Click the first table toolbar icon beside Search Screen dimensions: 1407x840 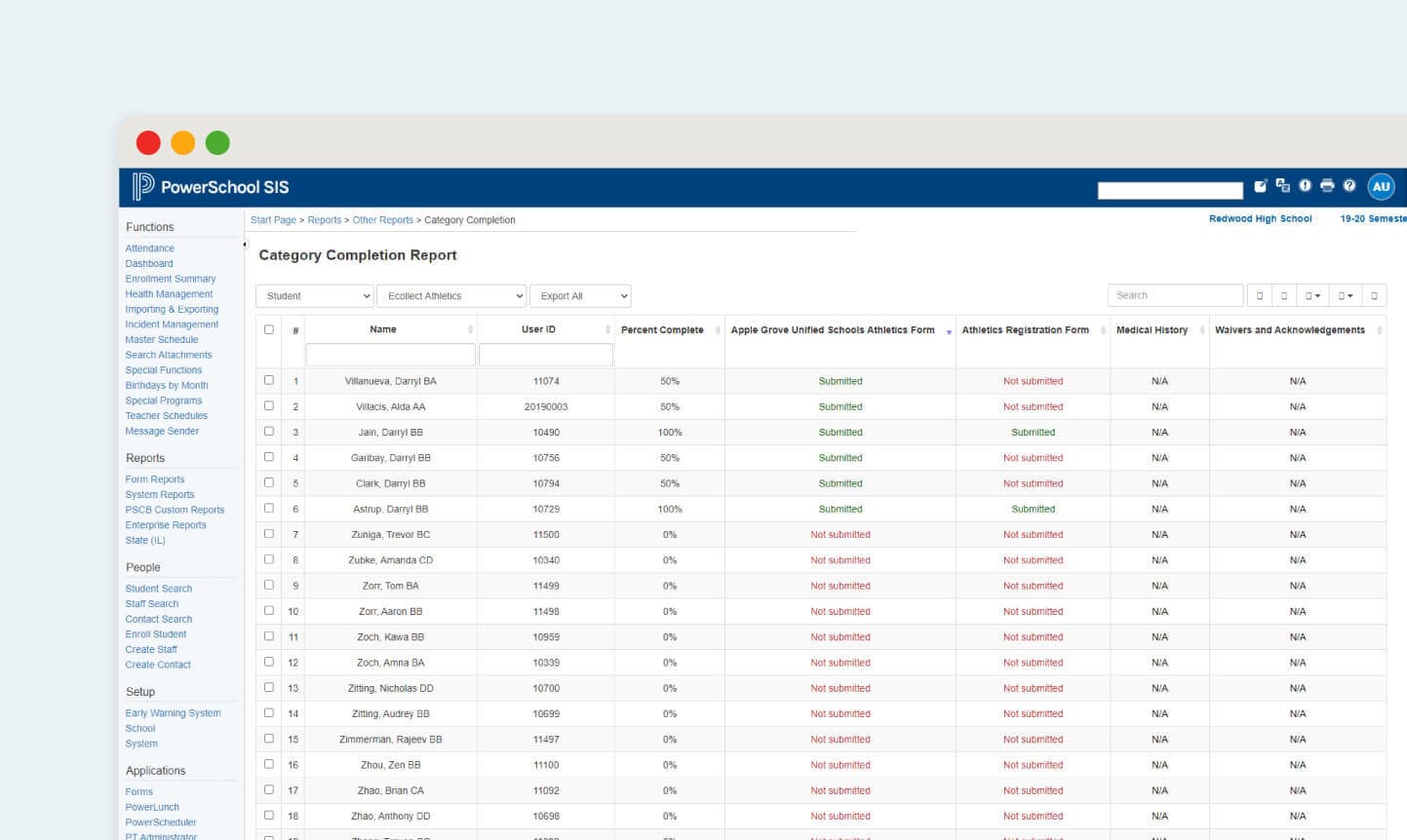(1258, 293)
